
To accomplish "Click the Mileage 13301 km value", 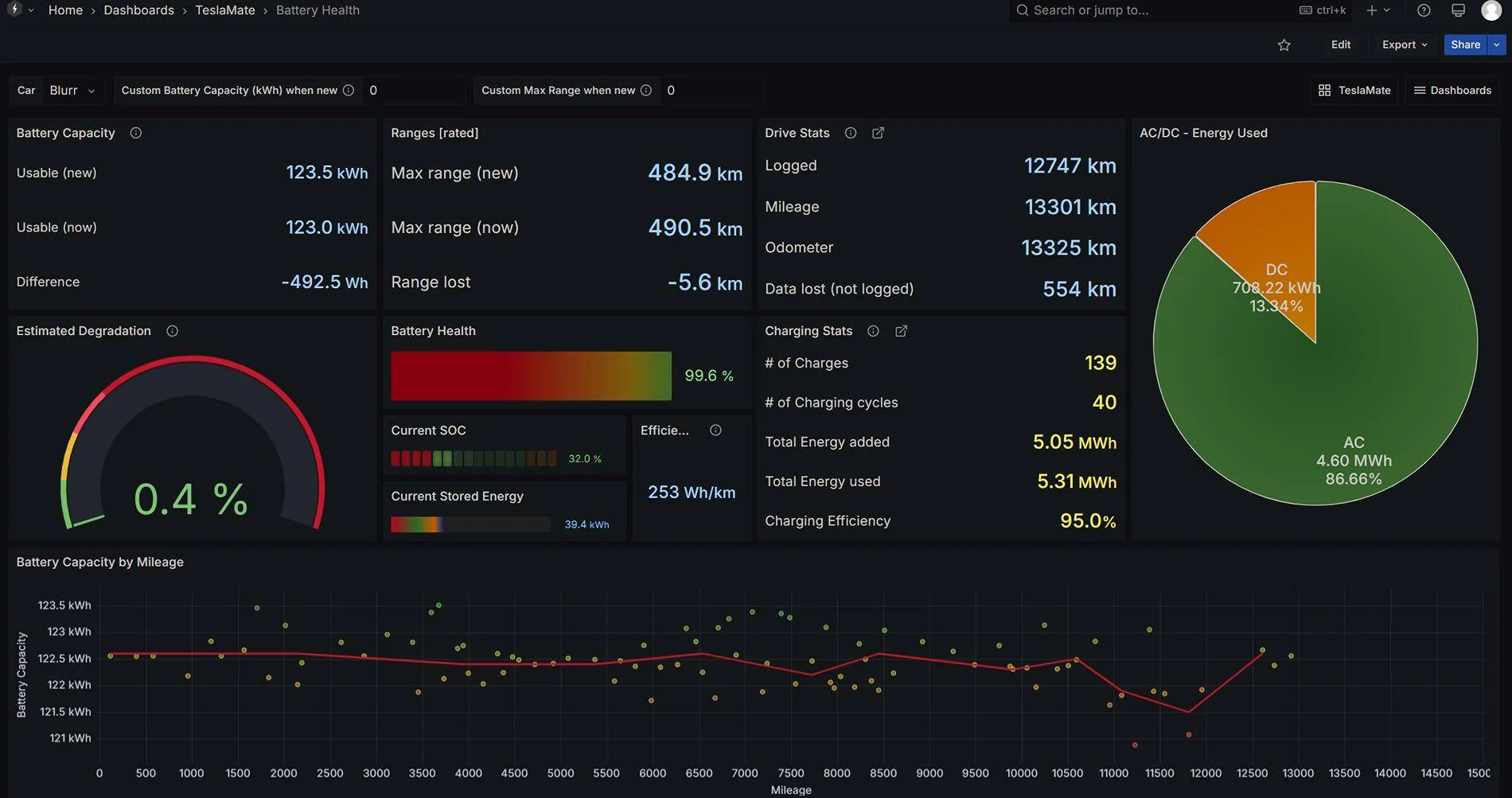I will [1070, 207].
